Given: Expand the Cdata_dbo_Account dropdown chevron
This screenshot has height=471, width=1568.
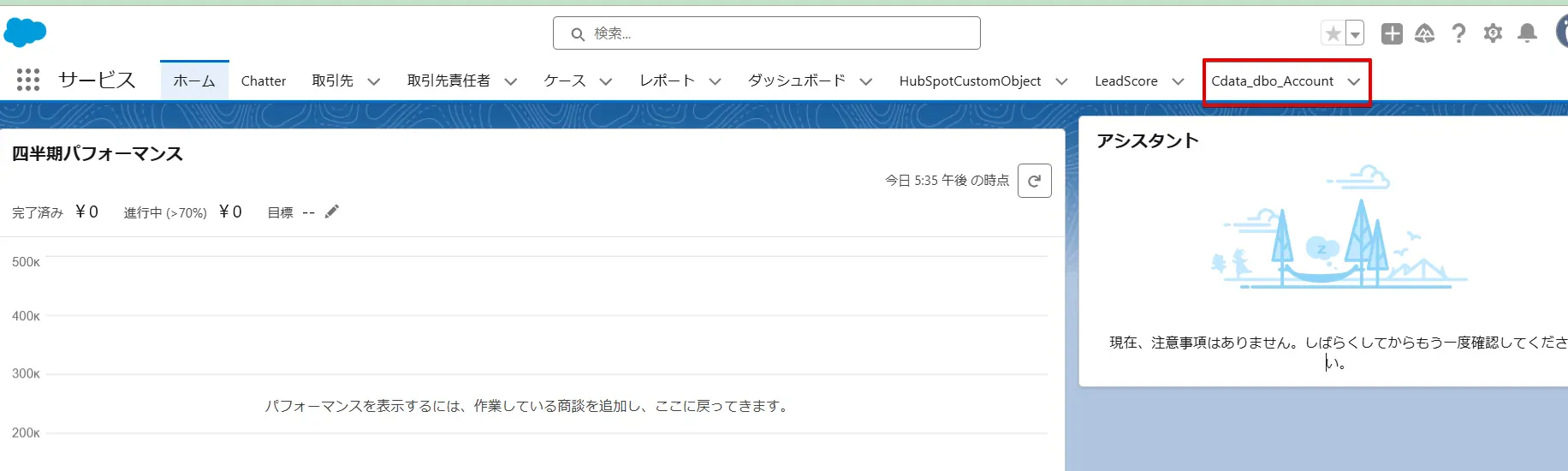Looking at the screenshot, I should [x=1354, y=81].
